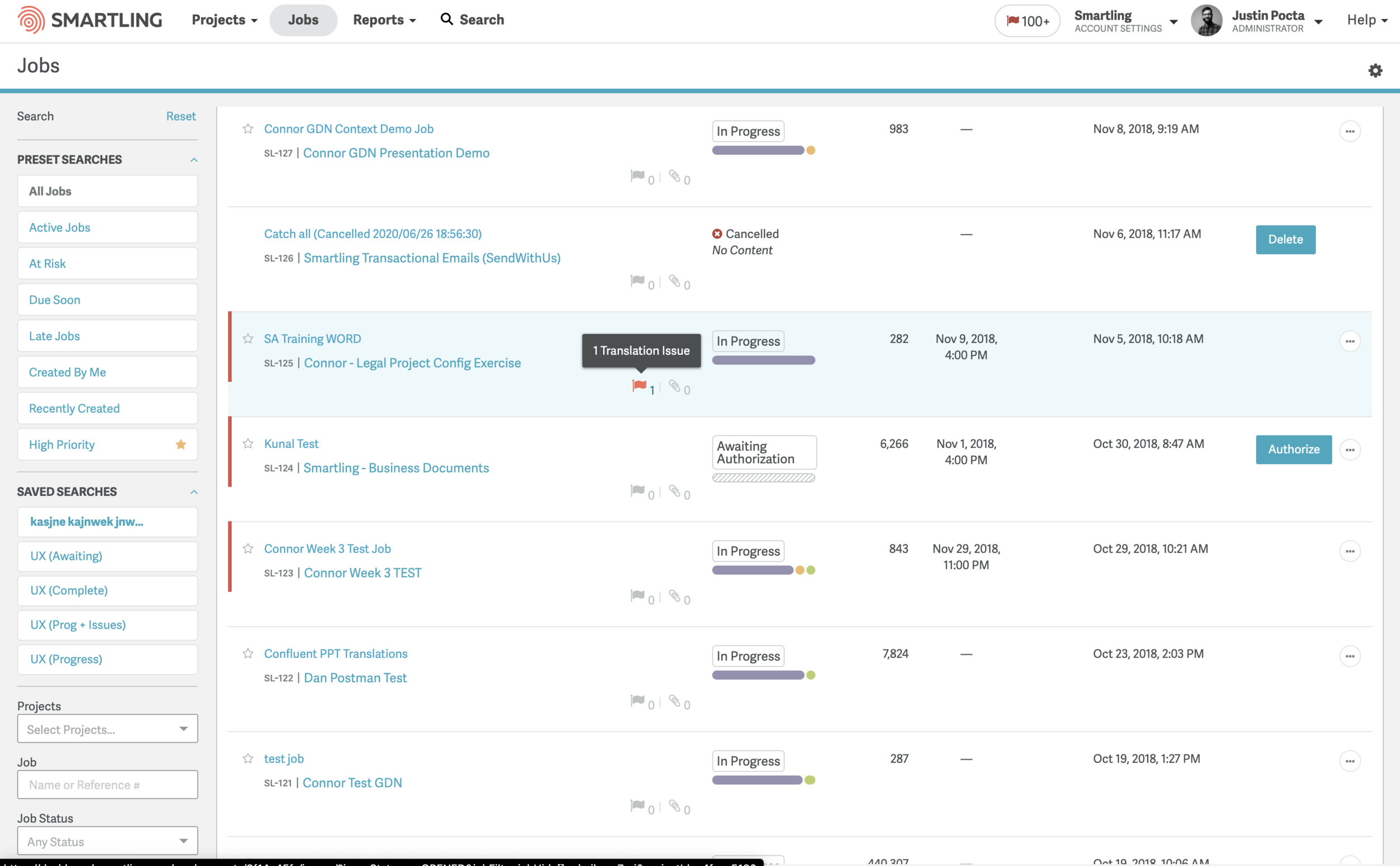The image size is (1400, 866).
Task: Delete the cancelled Catch all job
Action: (x=1285, y=240)
